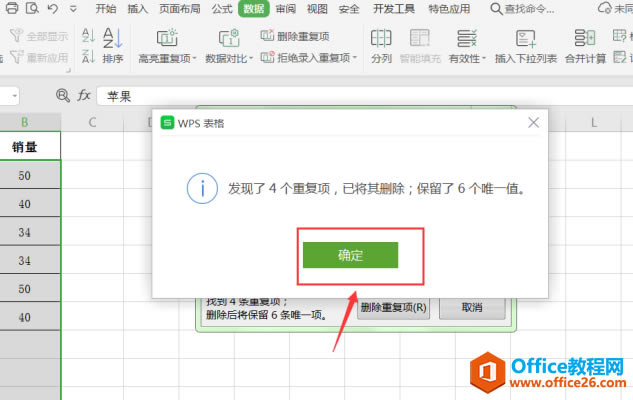Open 拒绝录入重复项 dropdown

(x=309, y=57)
